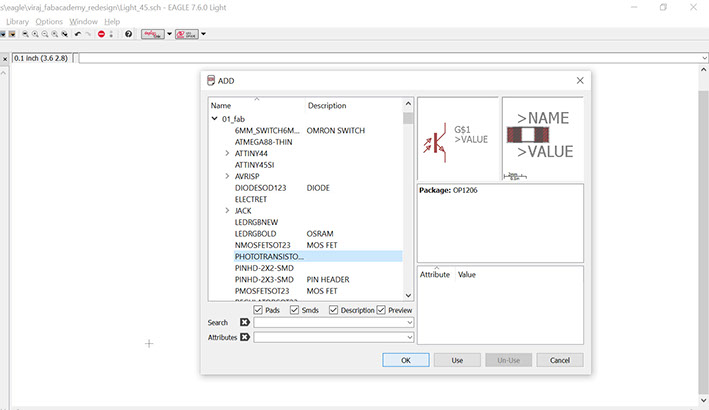Image resolution: width=709 pixels, height=410 pixels.
Task: Toggle the Preview checkbox
Action: point(381,310)
